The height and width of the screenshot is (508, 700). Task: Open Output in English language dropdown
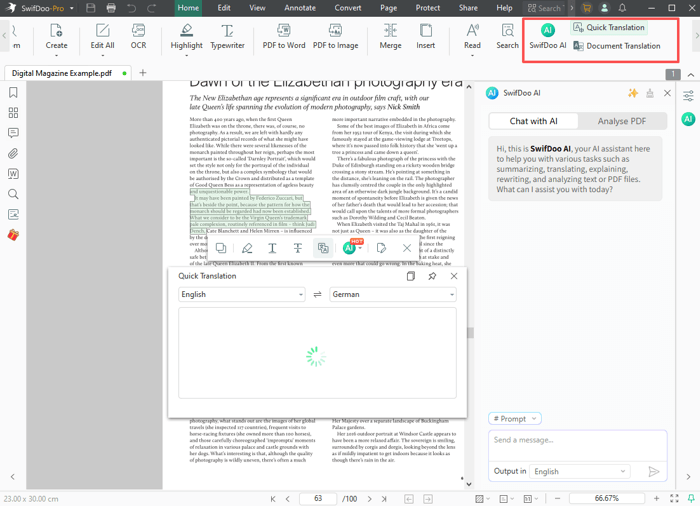coord(580,471)
